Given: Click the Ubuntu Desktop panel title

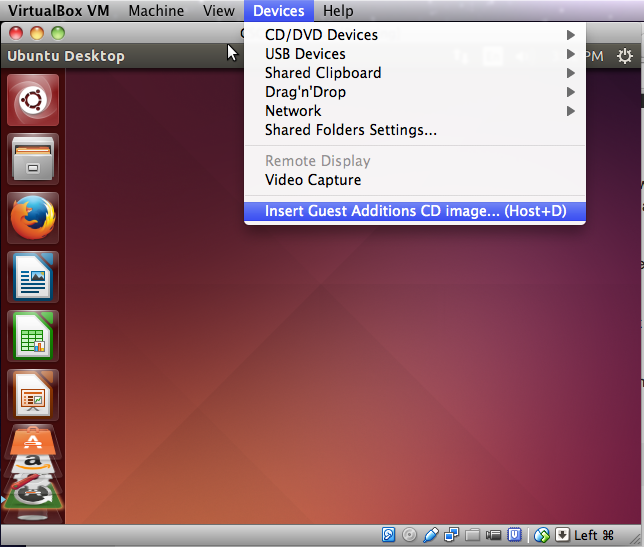Looking at the screenshot, I should (66, 56).
